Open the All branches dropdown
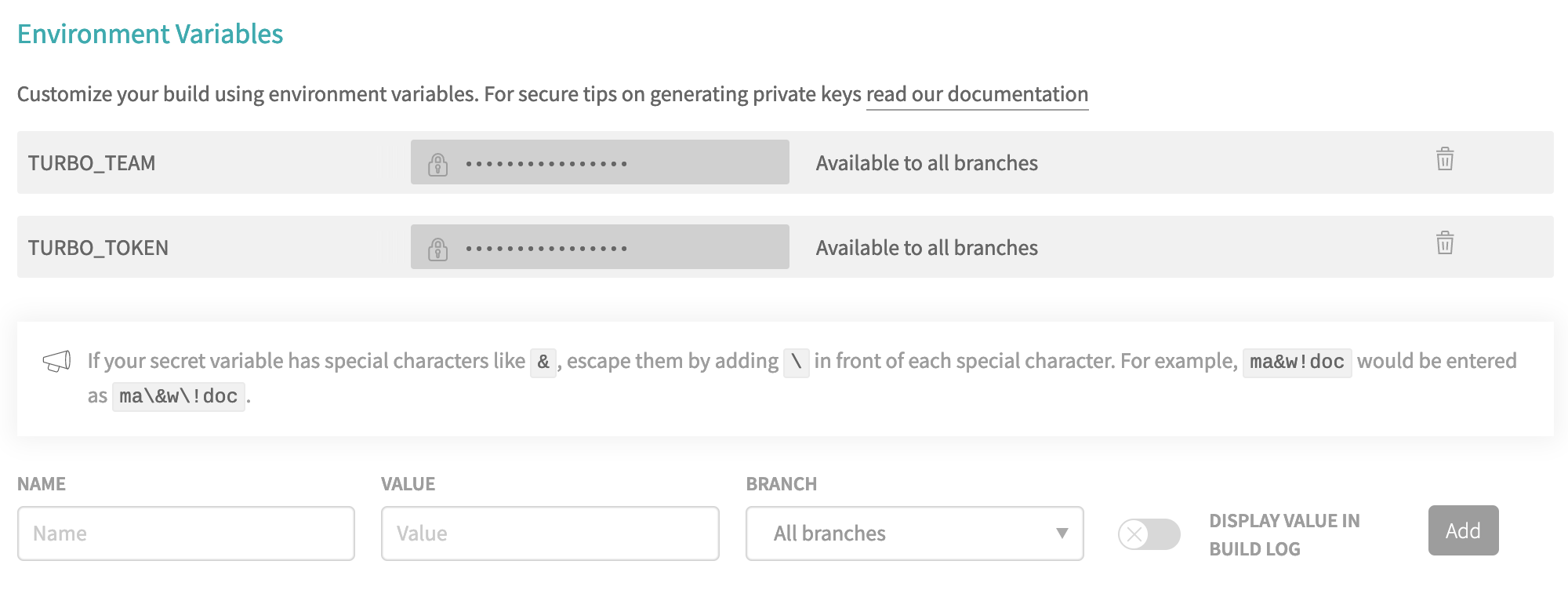The image size is (1568, 590). tap(914, 534)
